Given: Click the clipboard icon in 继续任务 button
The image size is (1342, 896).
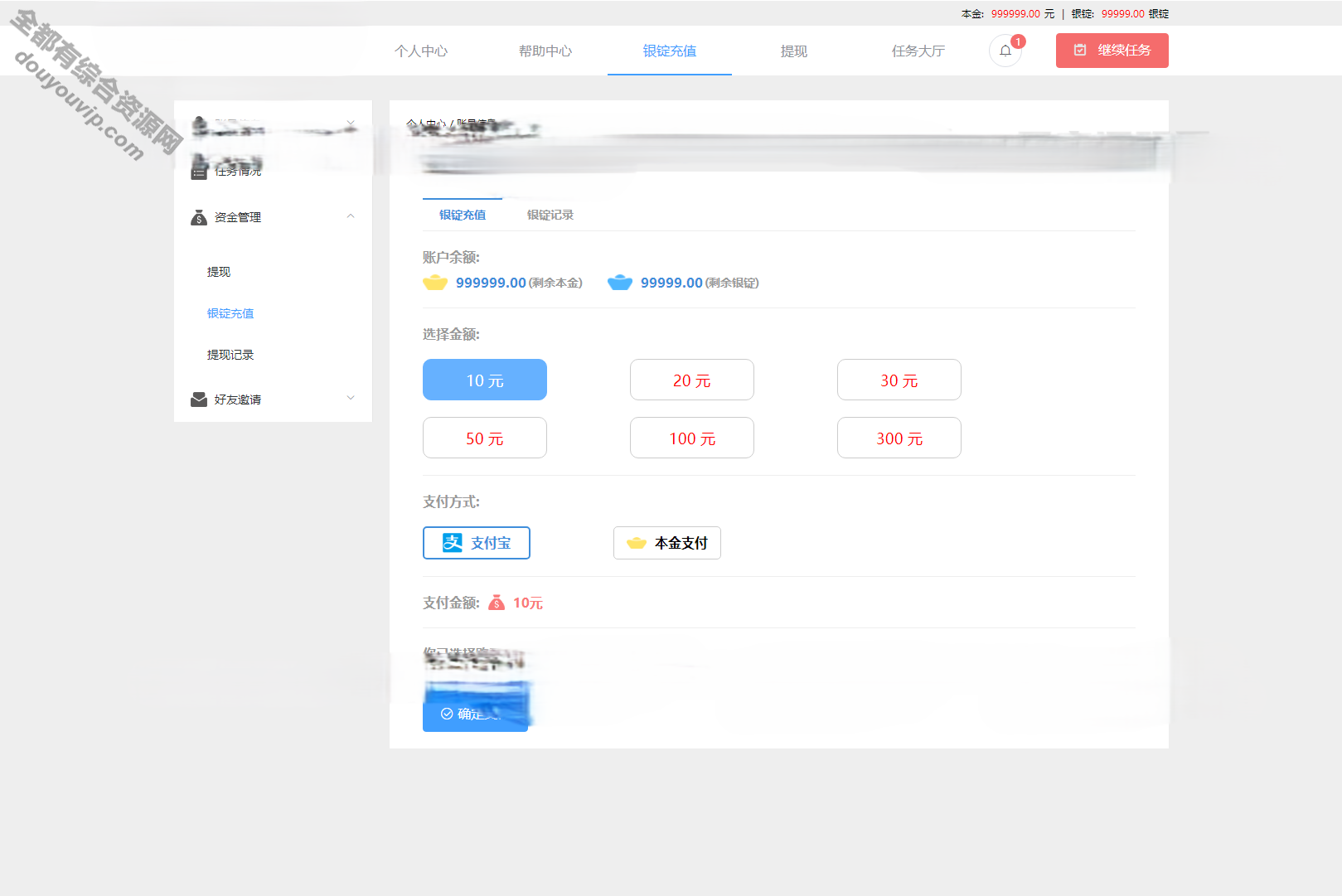Looking at the screenshot, I should point(1080,51).
